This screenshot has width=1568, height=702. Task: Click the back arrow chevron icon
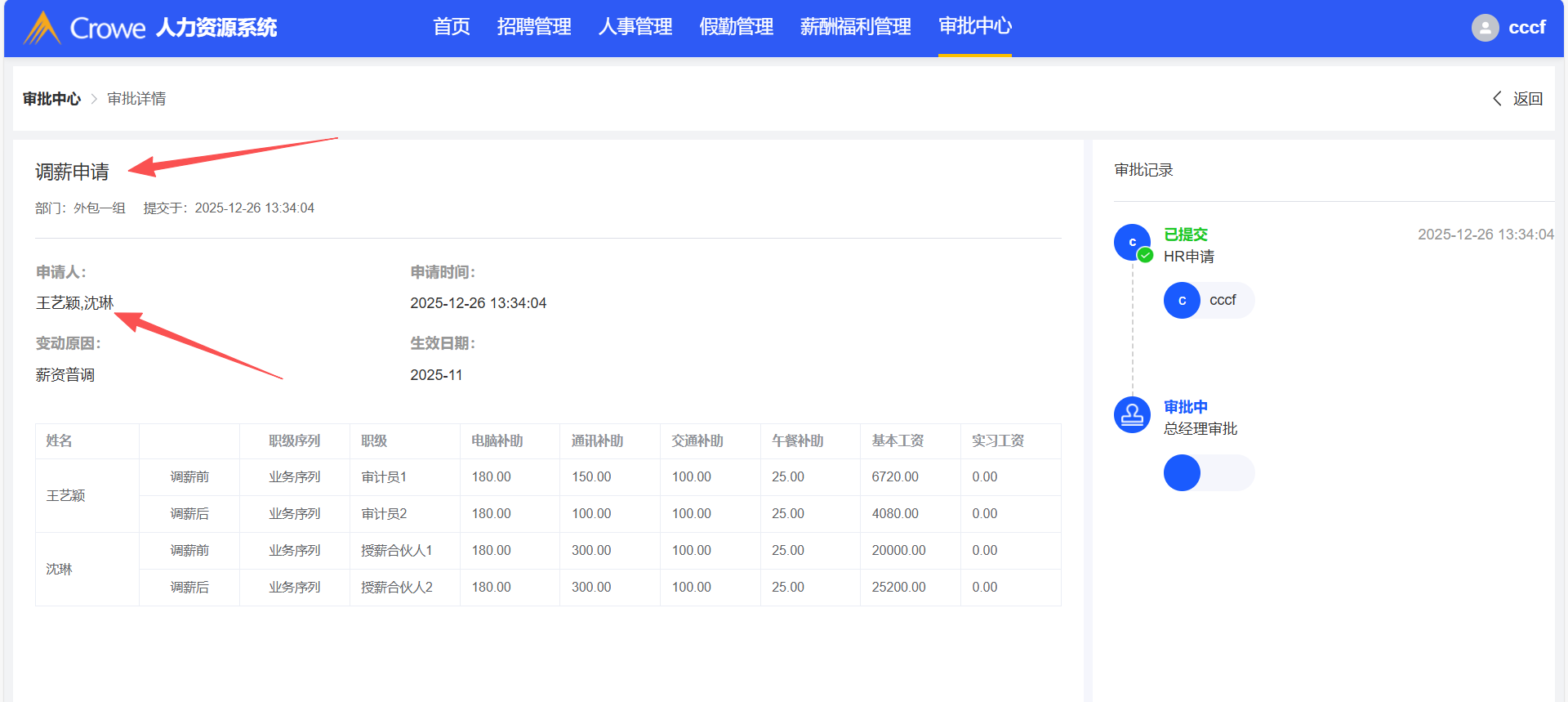tap(1497, 99)
